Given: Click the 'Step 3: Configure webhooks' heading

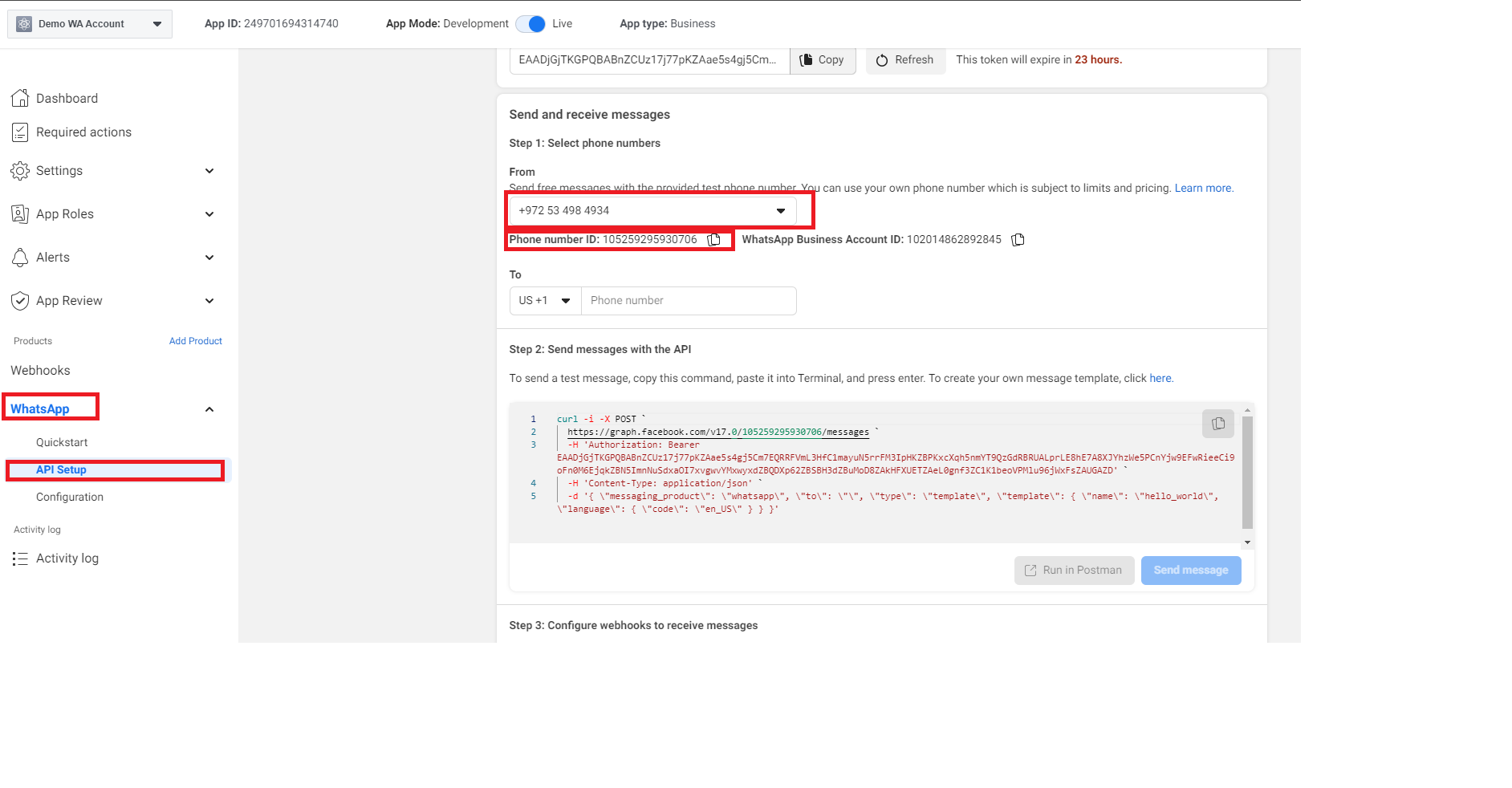Looking at the screenshot, I should pos(633,626).
